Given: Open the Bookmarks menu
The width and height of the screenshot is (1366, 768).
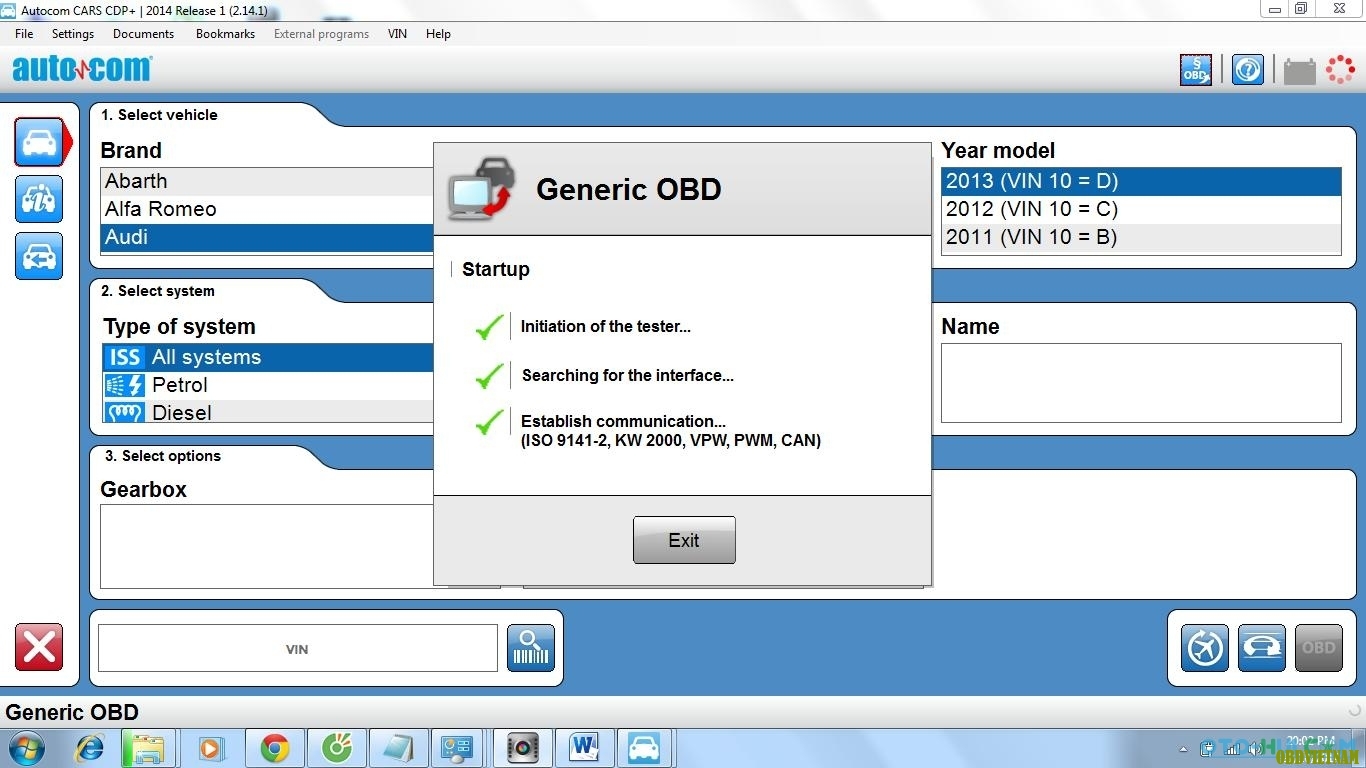Looking at the screenshot, I should coord(225,33).
